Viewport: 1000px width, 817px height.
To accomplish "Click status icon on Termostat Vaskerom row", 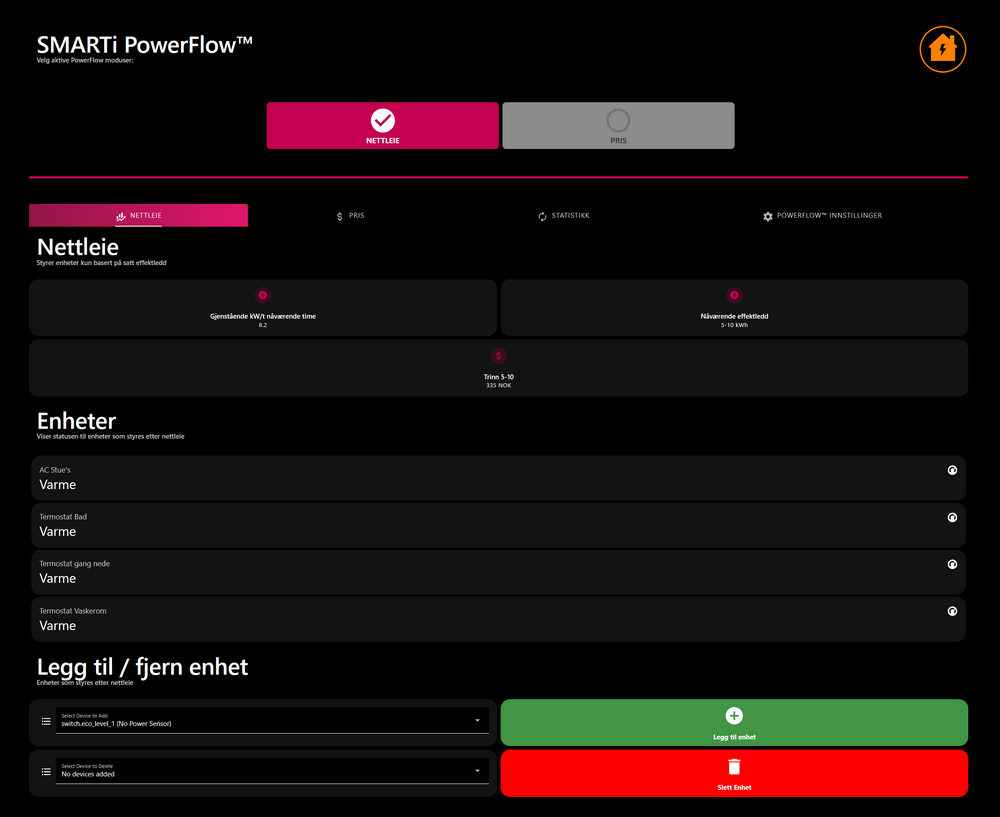I will tap(952, 611).
